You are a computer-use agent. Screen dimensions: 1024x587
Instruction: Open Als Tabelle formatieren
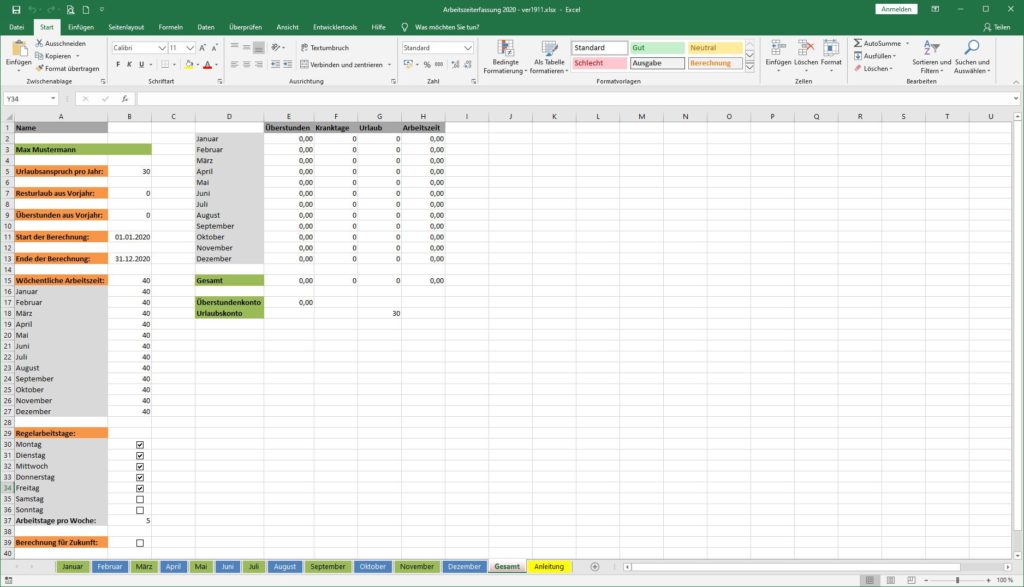point(549,57)
